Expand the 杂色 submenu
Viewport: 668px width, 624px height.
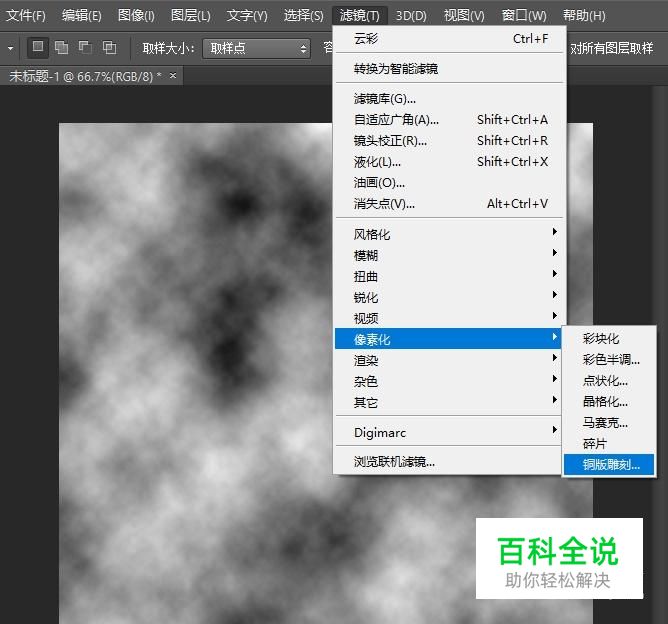pos(449,381)
